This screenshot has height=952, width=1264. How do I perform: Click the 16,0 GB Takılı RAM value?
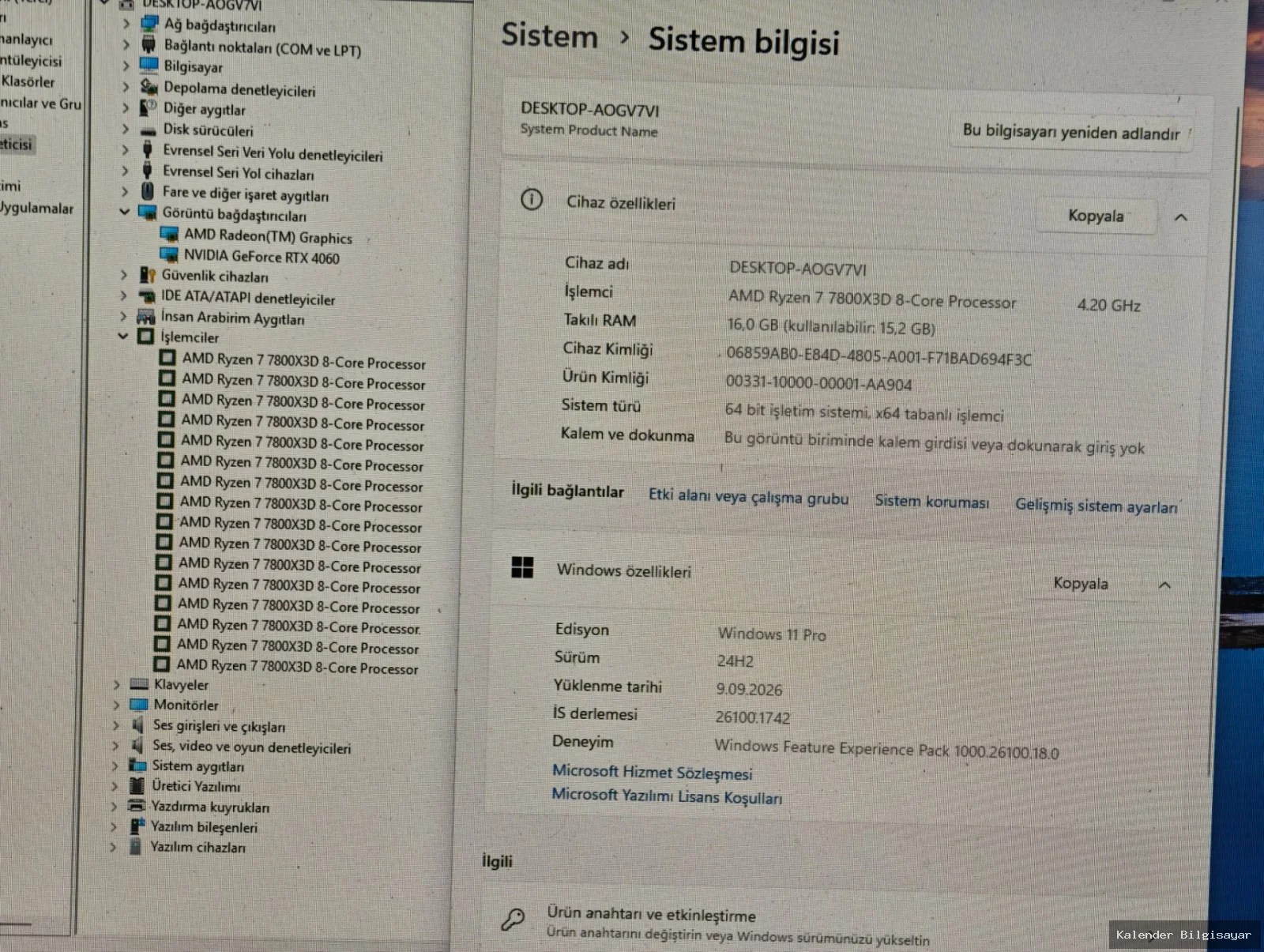[832, 326]
